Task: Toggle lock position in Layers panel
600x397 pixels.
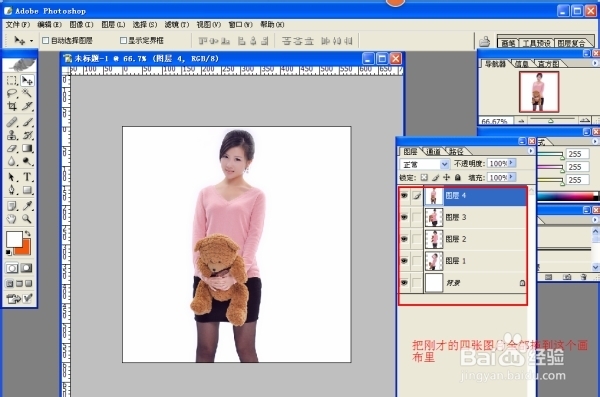Action: click(447, 178)
